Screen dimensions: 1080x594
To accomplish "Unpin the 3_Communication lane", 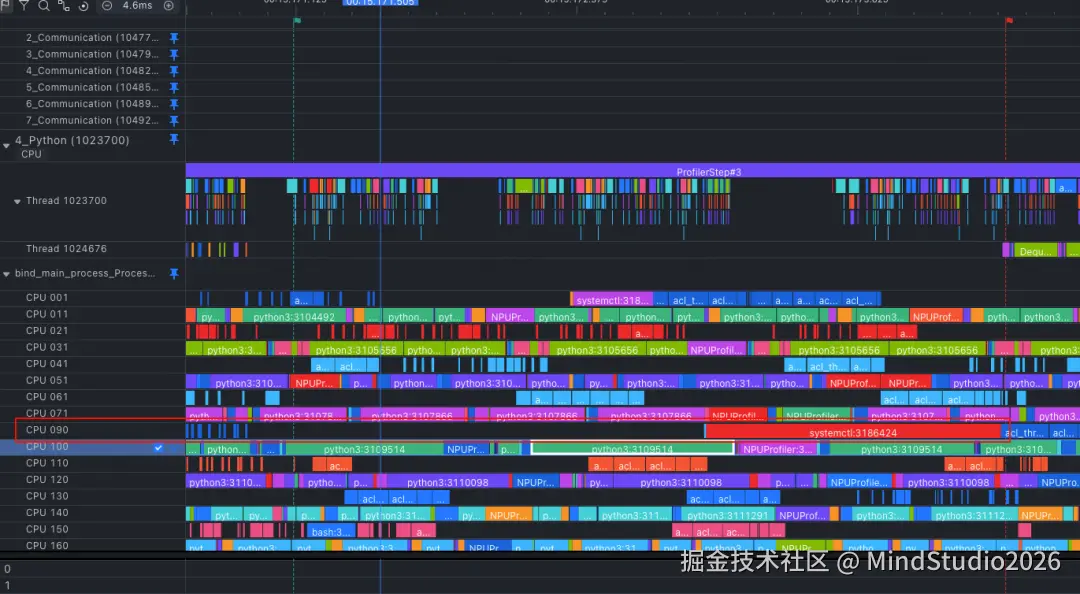I will 174,54.
